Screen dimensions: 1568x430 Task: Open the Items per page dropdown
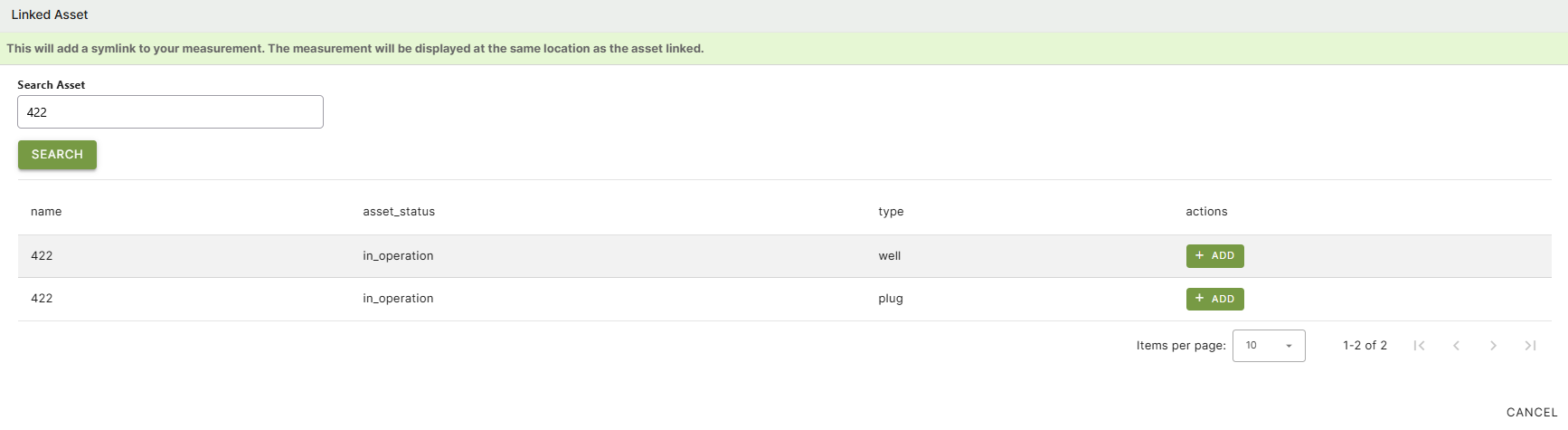click(1268, 346)
